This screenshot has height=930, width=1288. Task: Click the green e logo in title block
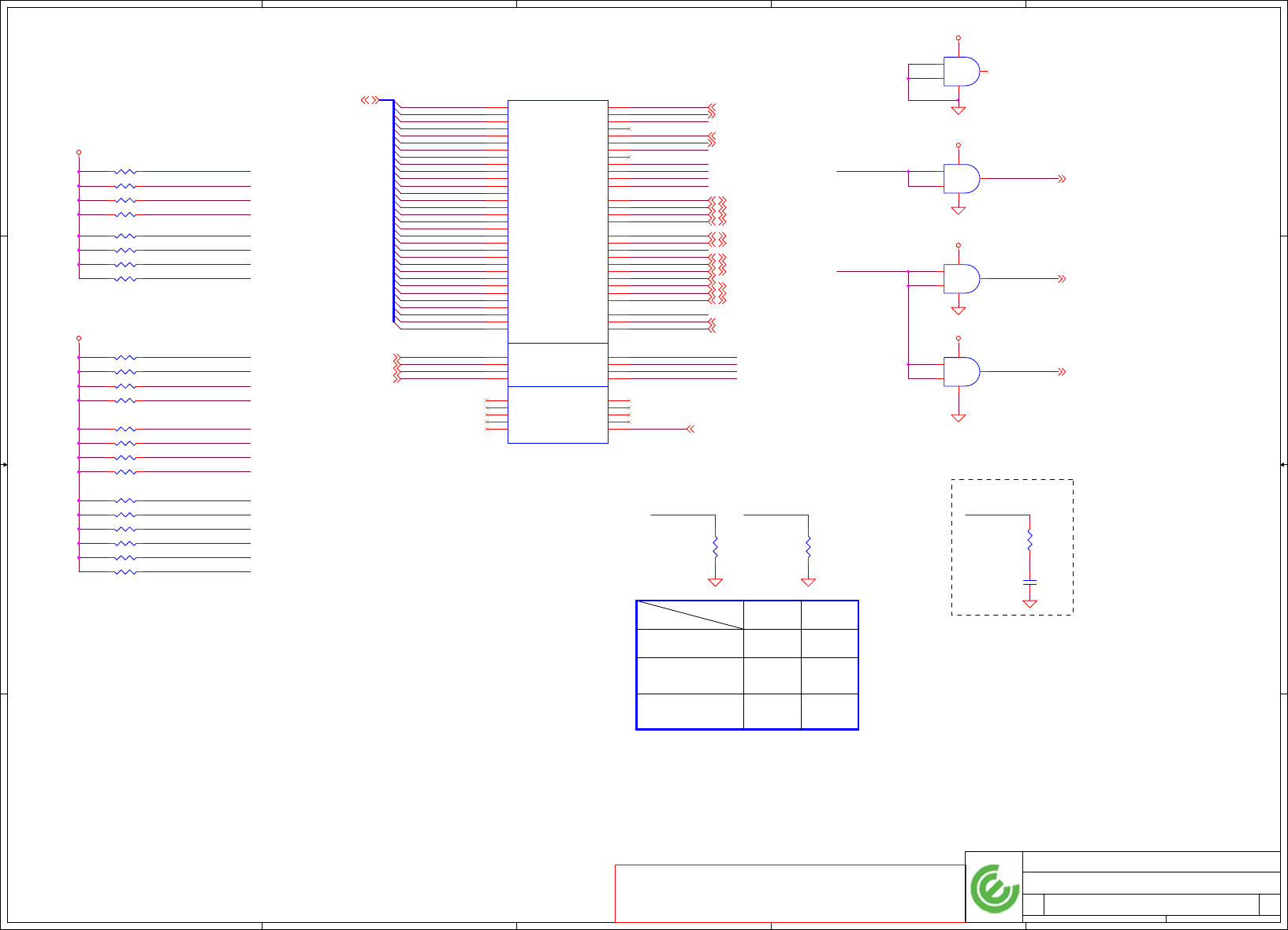click(x=995, y=888)
